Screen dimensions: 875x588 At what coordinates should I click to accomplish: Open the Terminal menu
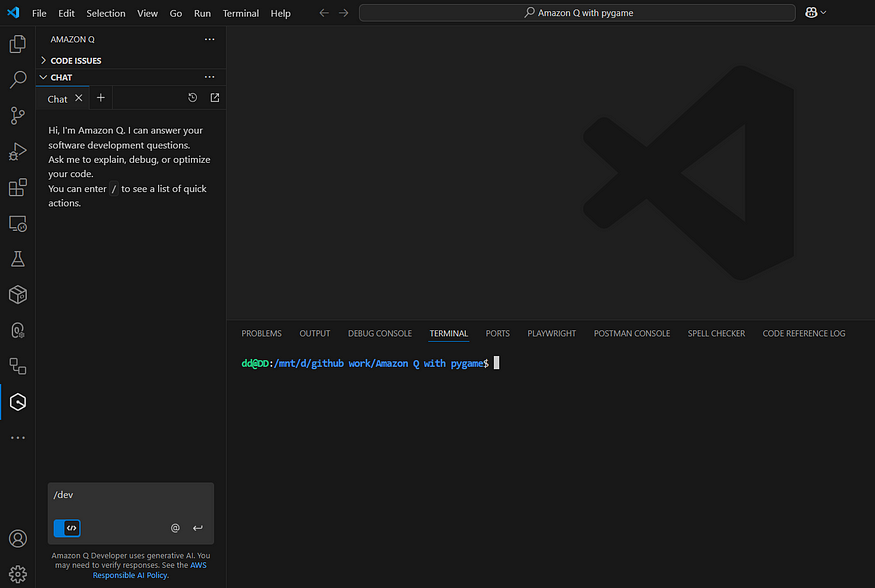point(241,13)
